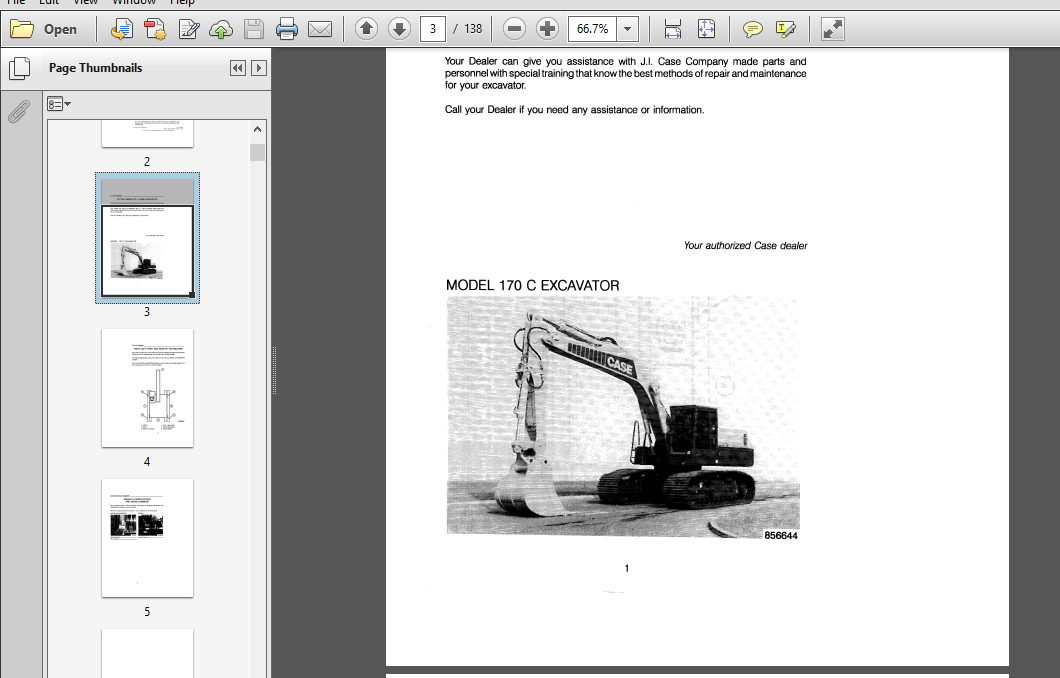Select the page 3 thumbnail
This screenshot has height=678, width=1060.
[x=147, y=237]
